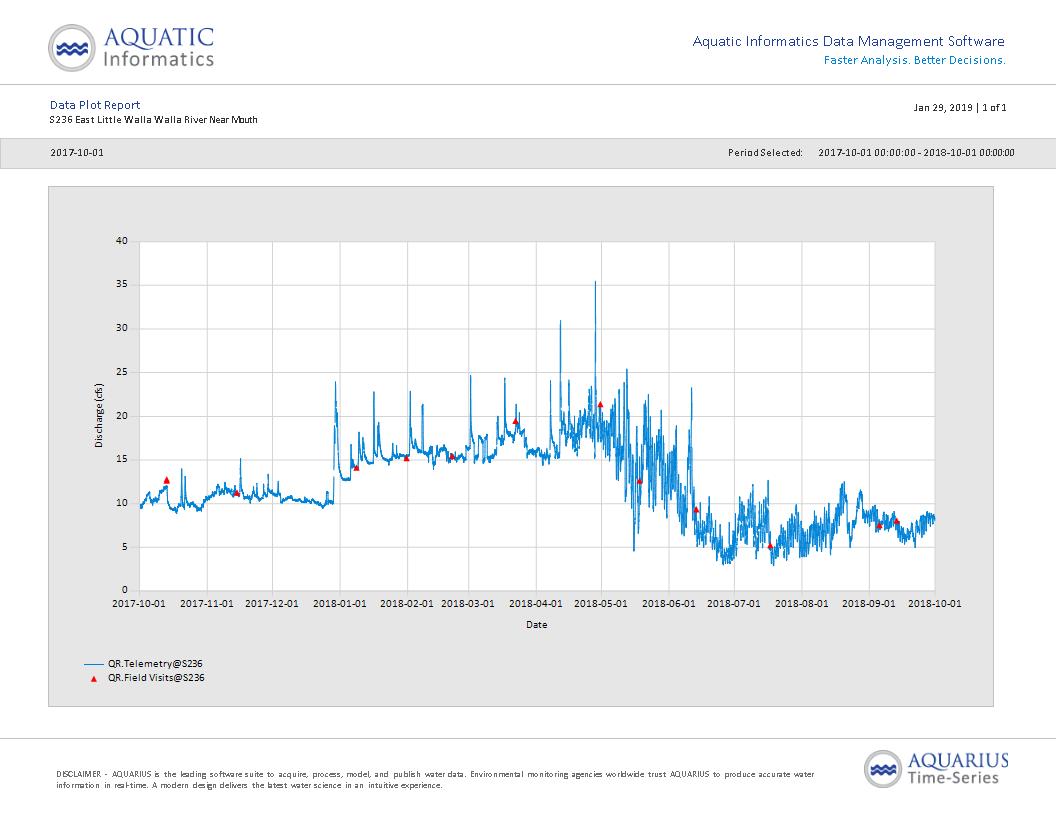
Task: Click the highest discharge peak above 35 cfs
Action: point(595,283)
